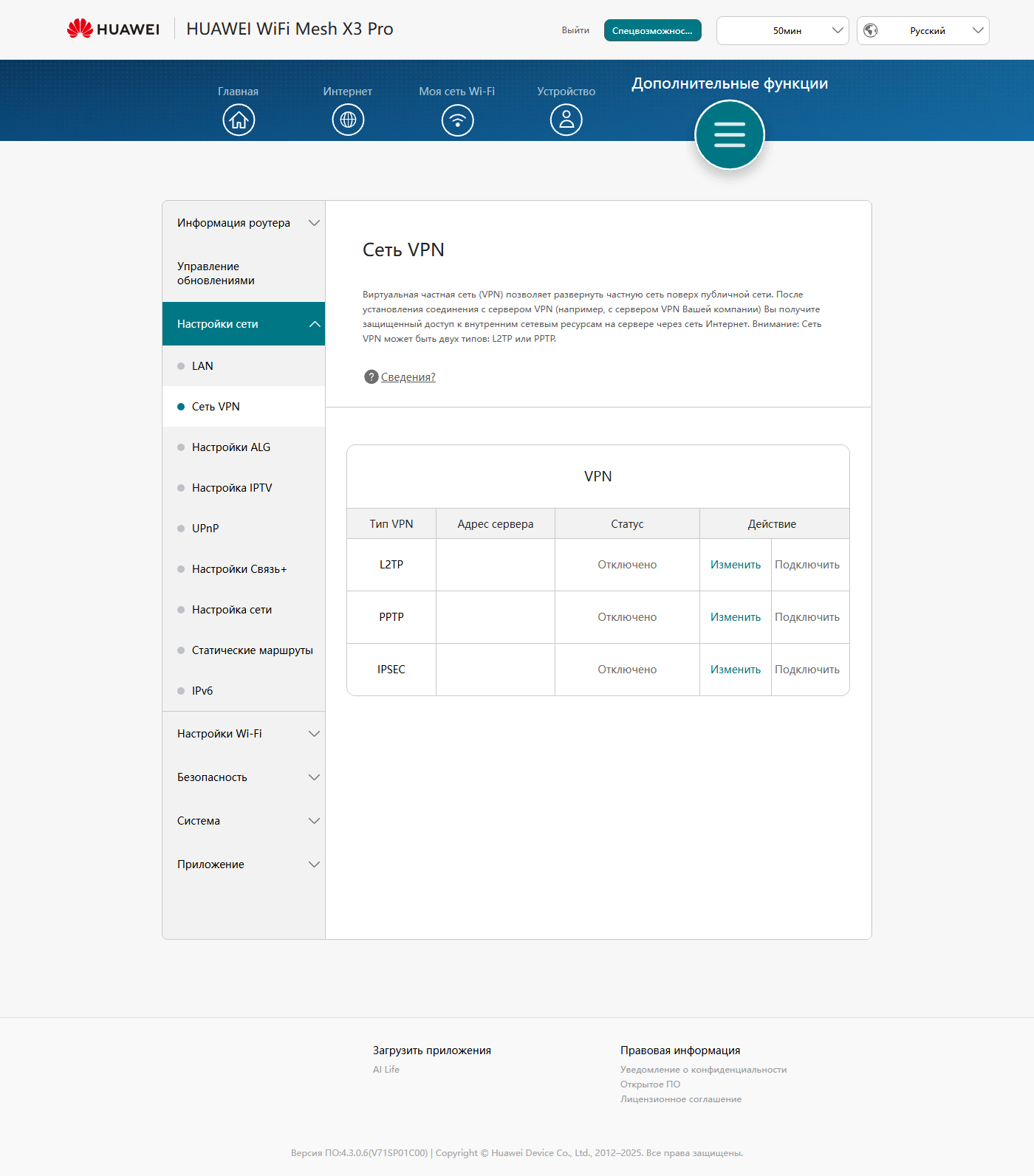This screenshot has width=1034, height=1176.
Task: Click the Главная tab label
Action: point(238,92)
